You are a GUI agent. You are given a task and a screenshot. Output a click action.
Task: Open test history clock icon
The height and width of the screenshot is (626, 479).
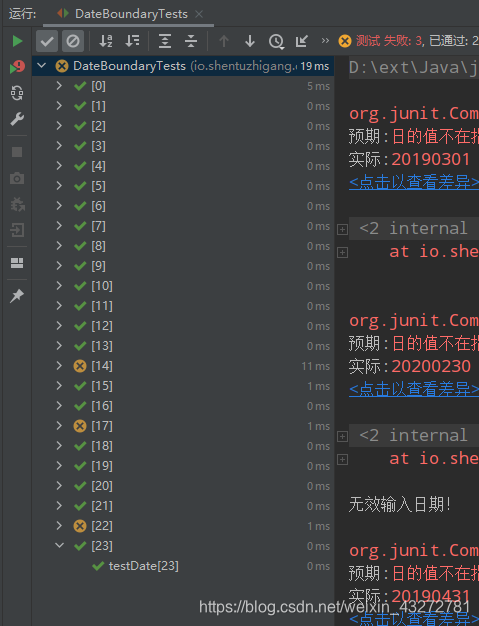click(276, 41)
